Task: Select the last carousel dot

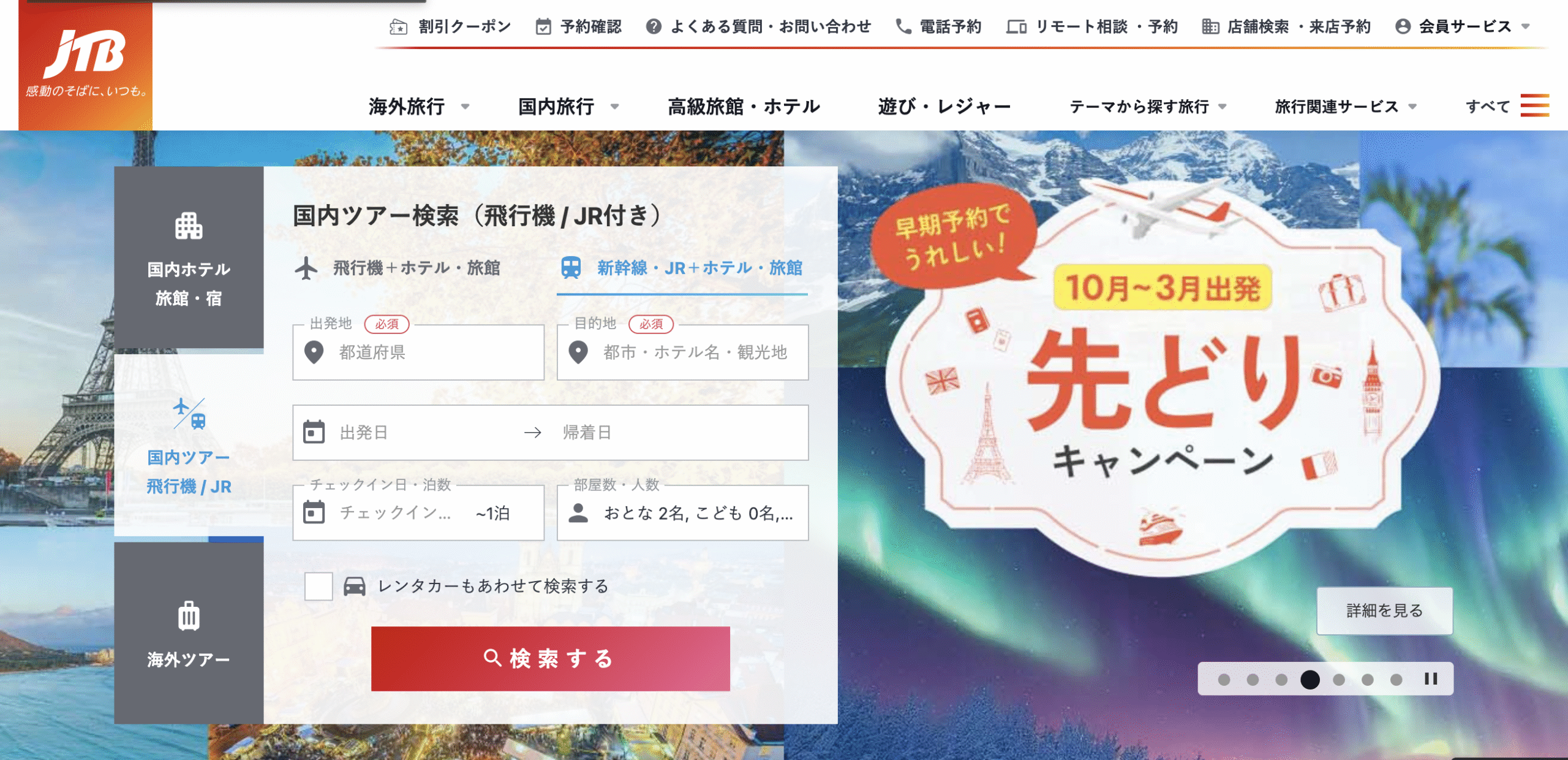Action: click(1396, 679)
